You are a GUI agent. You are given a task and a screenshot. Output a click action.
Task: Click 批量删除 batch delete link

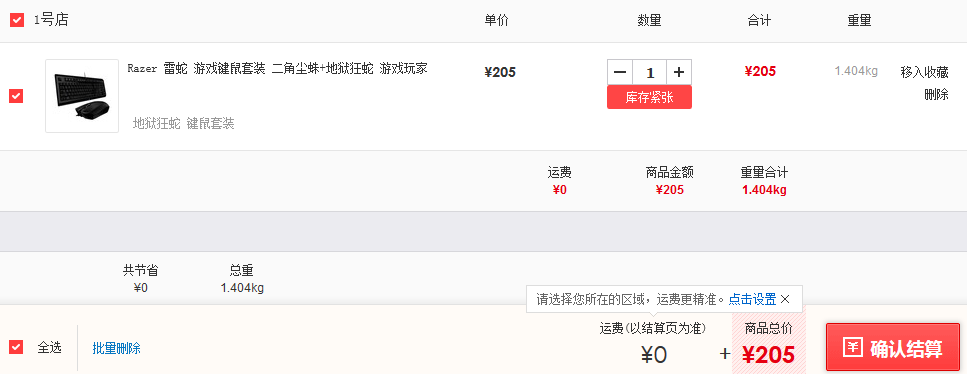[117, 348]
